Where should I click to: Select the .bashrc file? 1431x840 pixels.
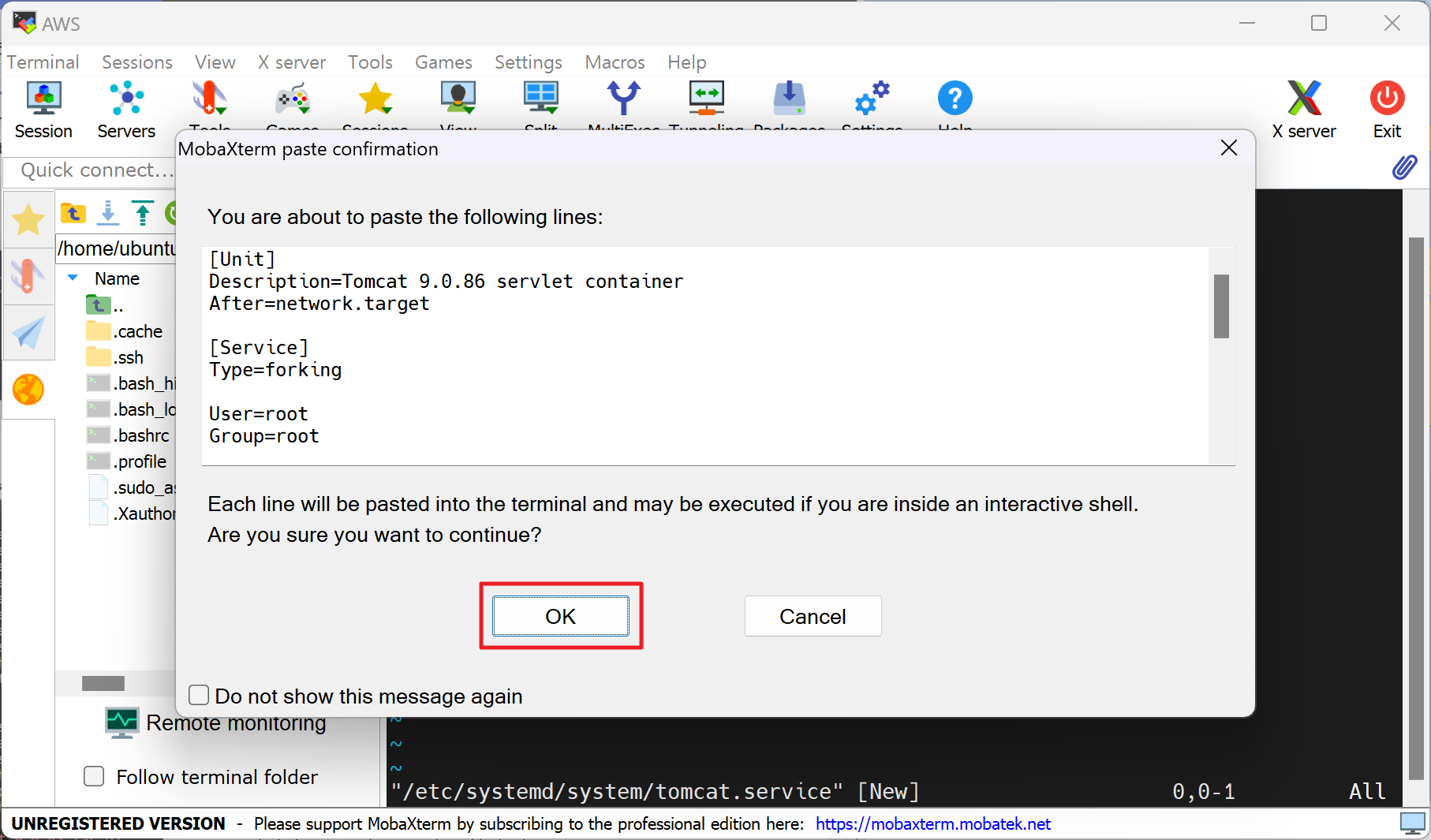tap(129, 435)
